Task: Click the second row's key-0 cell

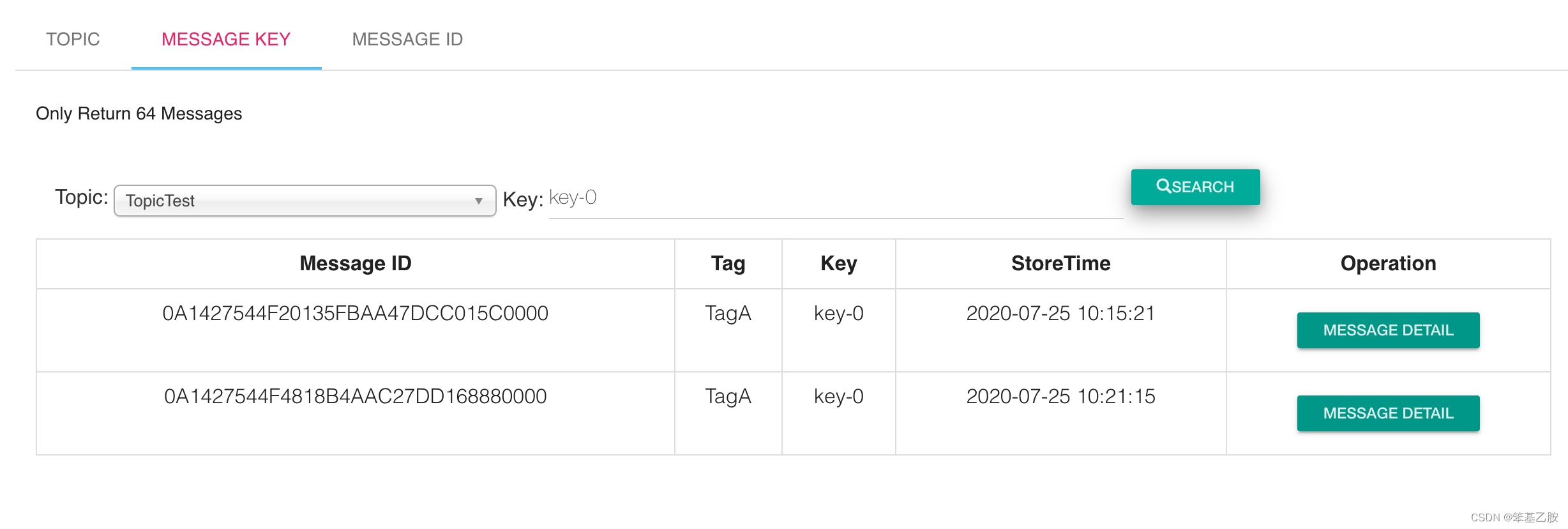Action: [838, 397]
